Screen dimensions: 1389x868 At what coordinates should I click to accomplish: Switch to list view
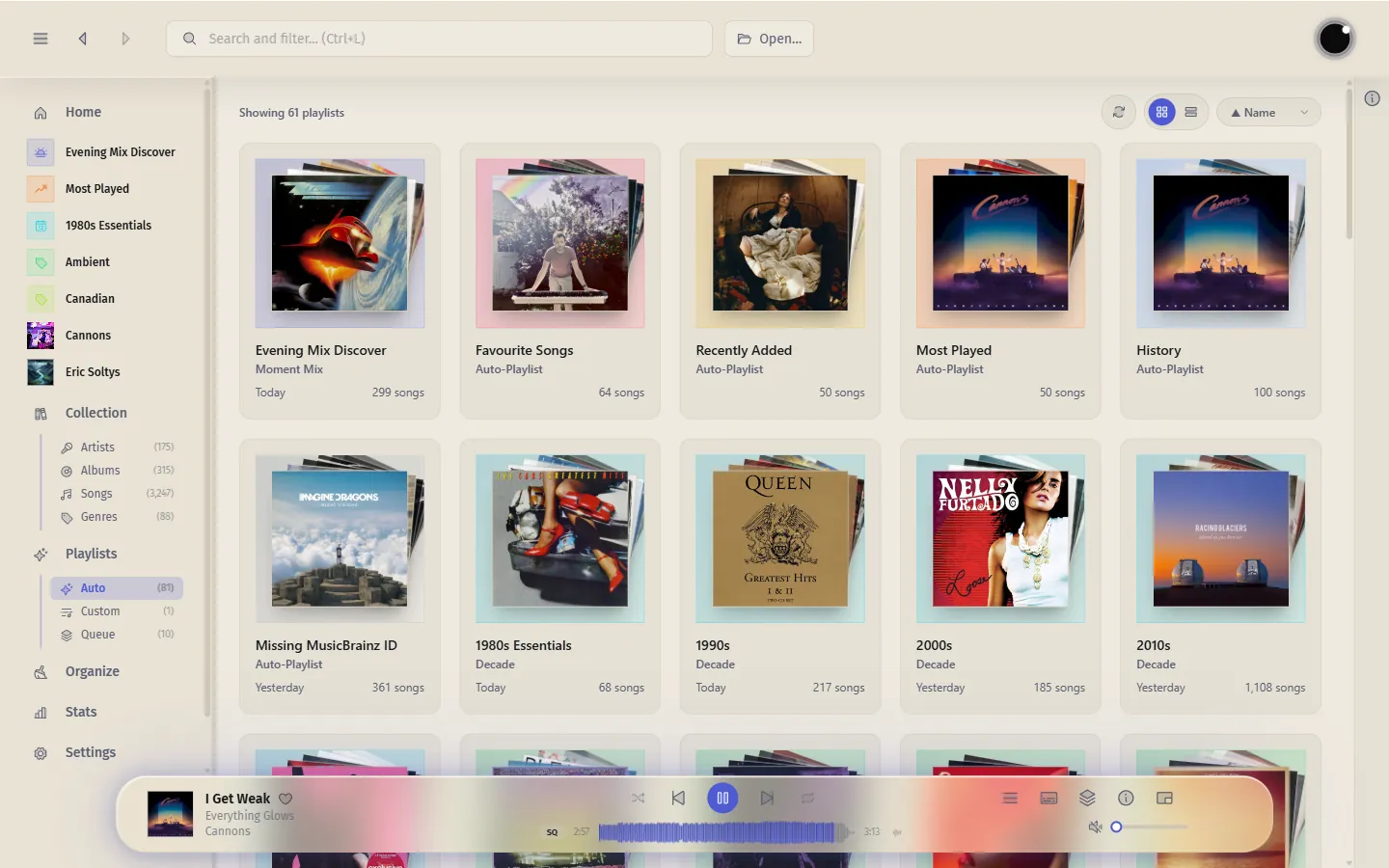tap(1191, 113)
